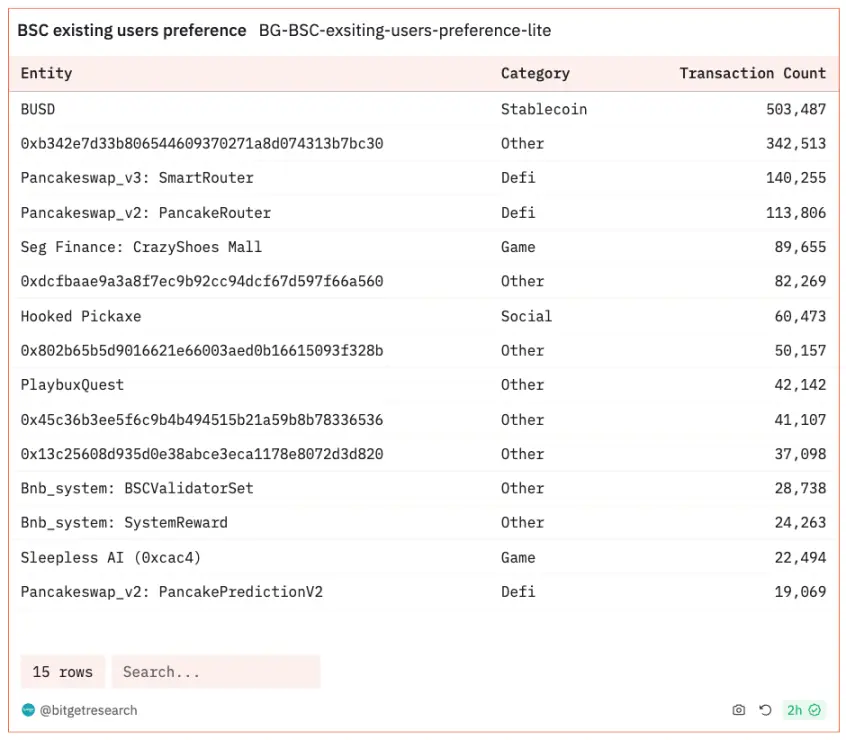Screen dimensions: 846x740
Task: Open the BG-BSC-exsiting-users-preference-lite query link
Action: pos(404,30)
